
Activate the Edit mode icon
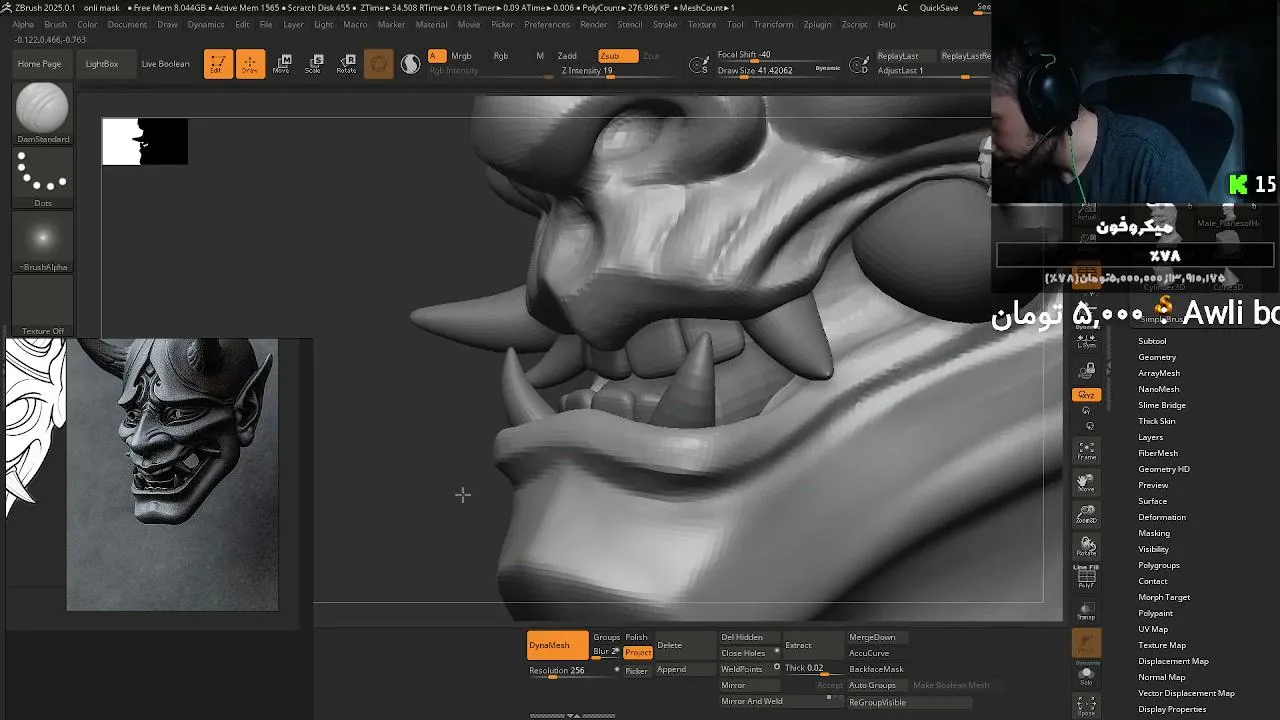click(x=218, y=64)
